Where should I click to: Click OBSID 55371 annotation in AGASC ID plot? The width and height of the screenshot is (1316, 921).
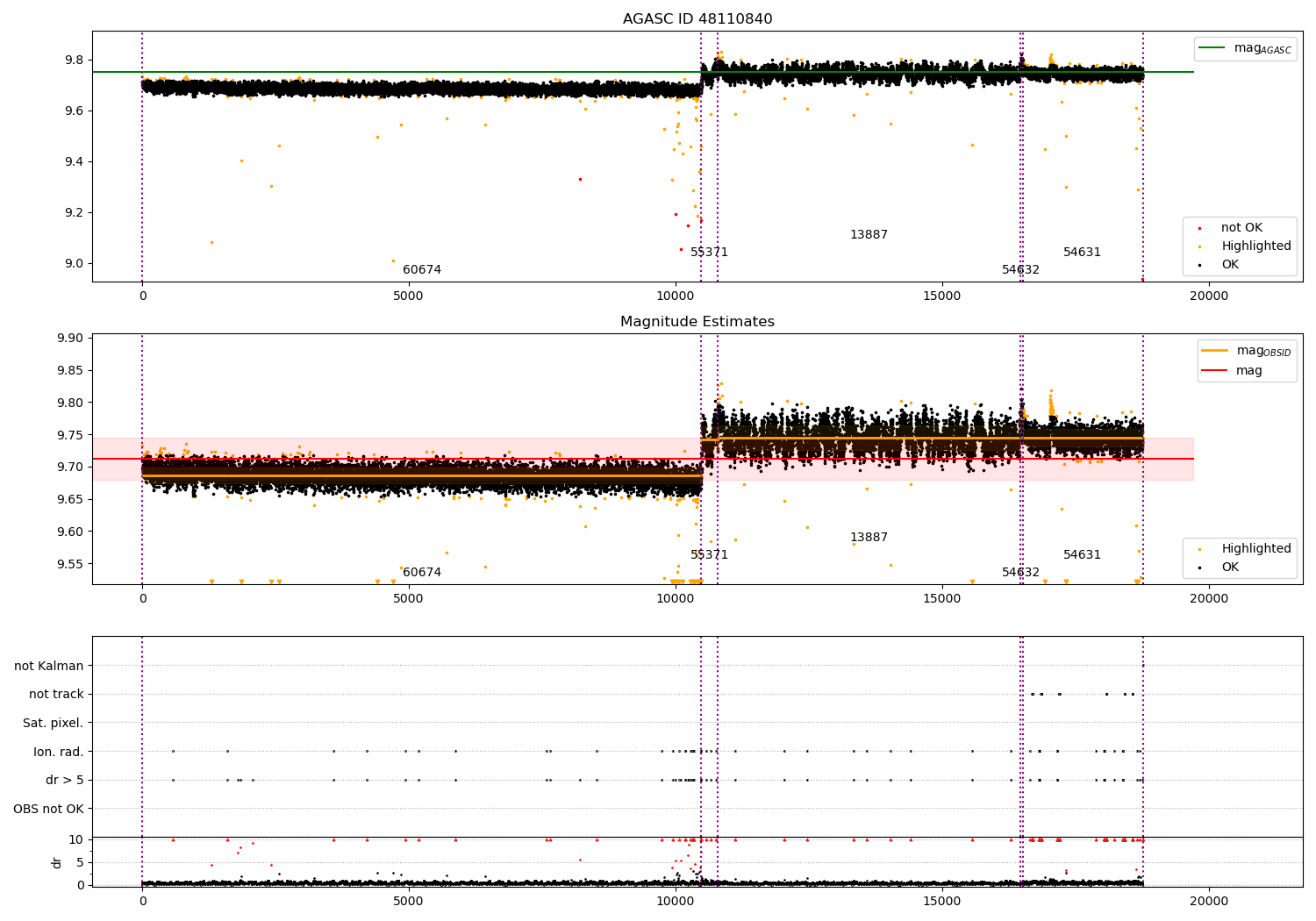(x=709, y=253)
